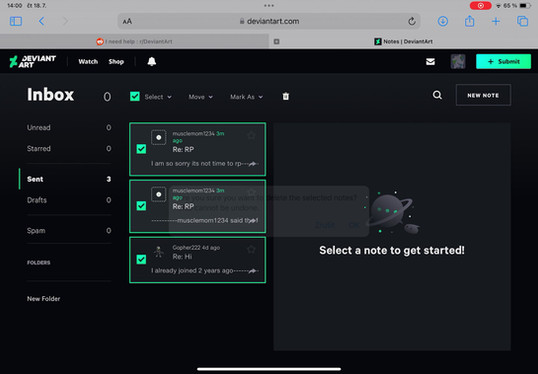Open the Unread folder
Image resolution: width=538 pixels, height=374 pixels.
click(x=69, y=128)
